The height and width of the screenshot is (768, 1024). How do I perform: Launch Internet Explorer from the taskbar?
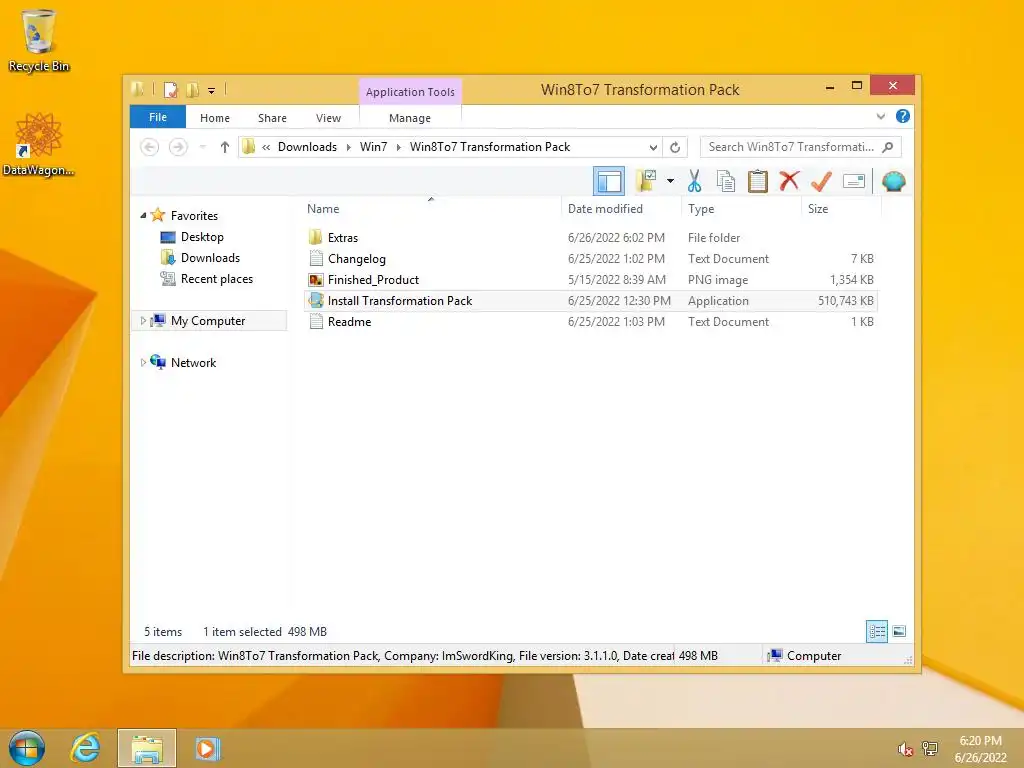pos(86,748)
